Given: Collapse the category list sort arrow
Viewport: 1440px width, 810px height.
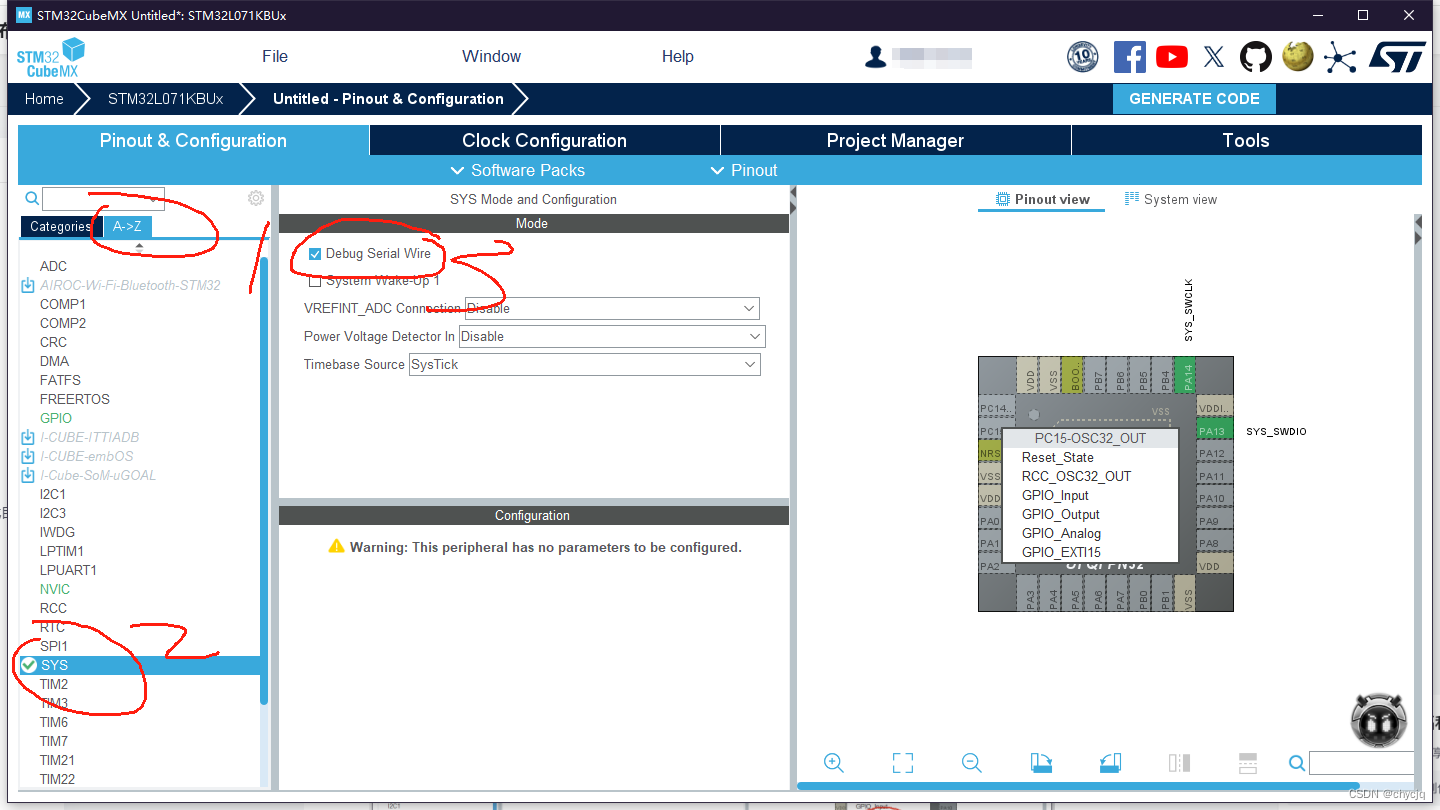Looking at the screenshot, I should click(x=139, y=247).
